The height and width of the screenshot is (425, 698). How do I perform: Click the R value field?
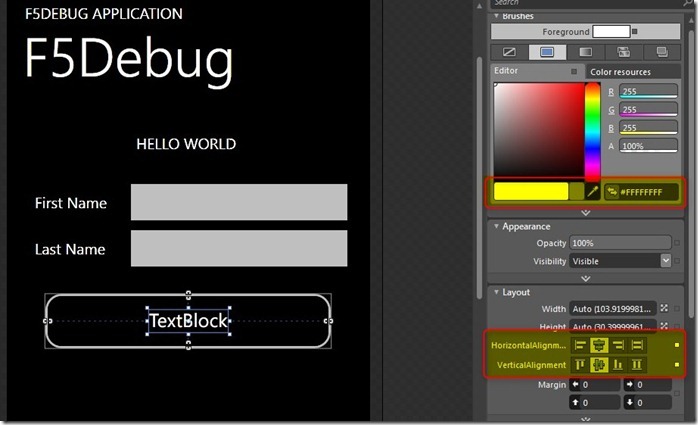648,91
